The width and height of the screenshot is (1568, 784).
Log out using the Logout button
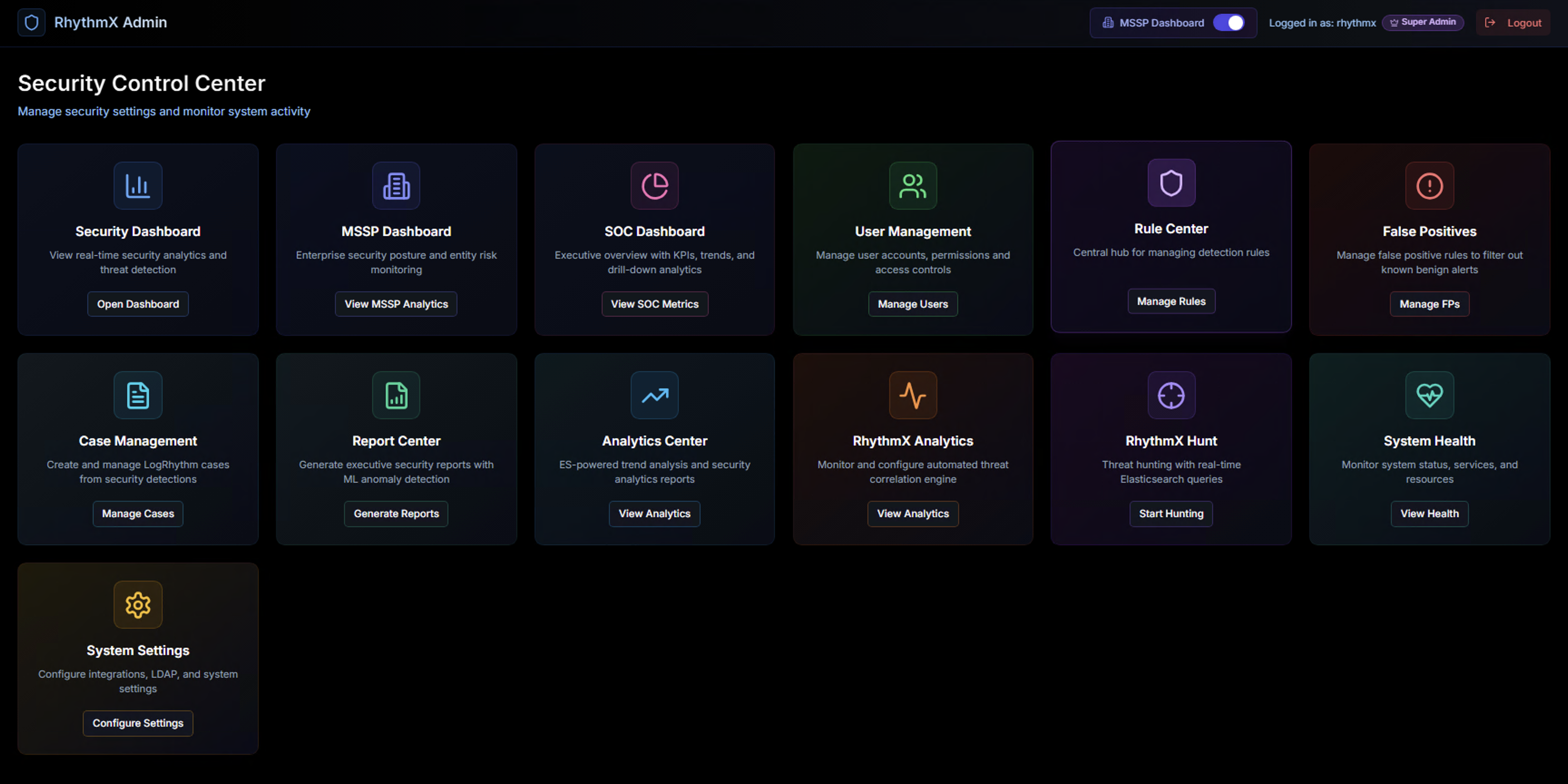(x=1513, y=23)
